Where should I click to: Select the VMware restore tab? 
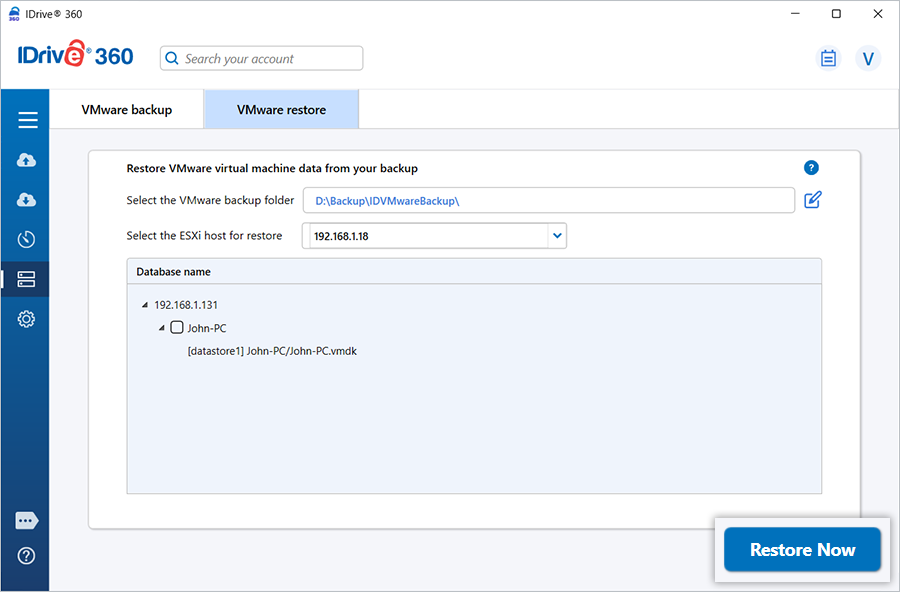coord(281,110)
